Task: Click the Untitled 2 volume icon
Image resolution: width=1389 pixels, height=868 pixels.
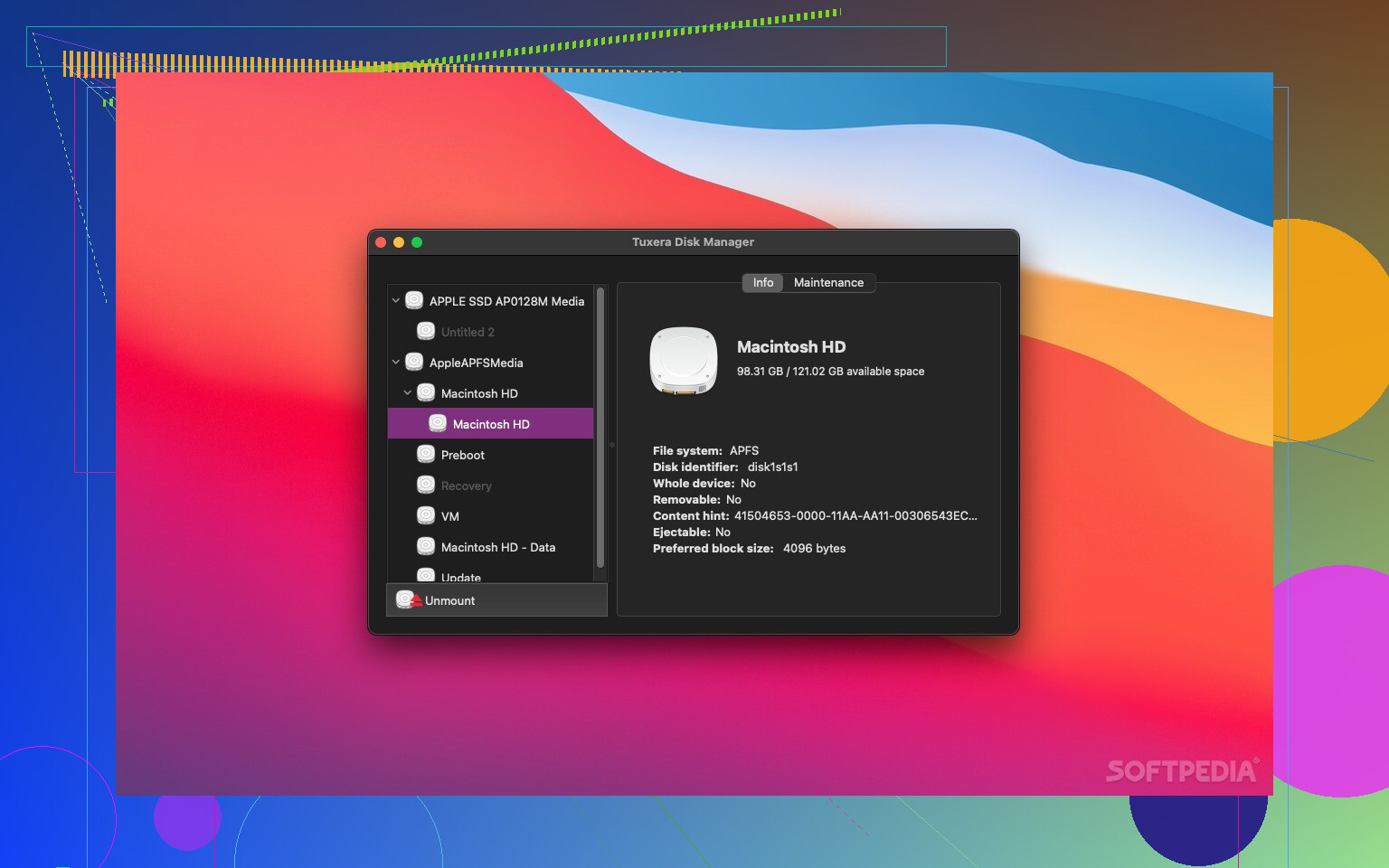Action: [426, 331]
